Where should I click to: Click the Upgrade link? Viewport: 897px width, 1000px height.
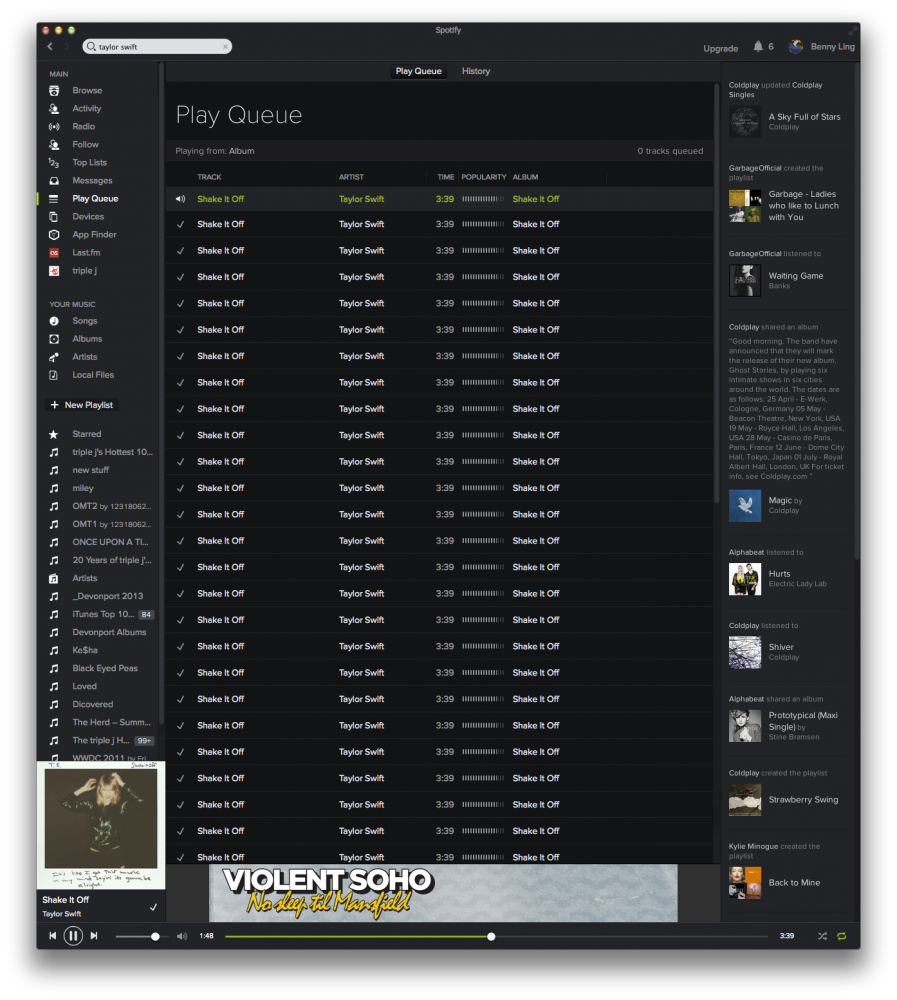(720, 48)
